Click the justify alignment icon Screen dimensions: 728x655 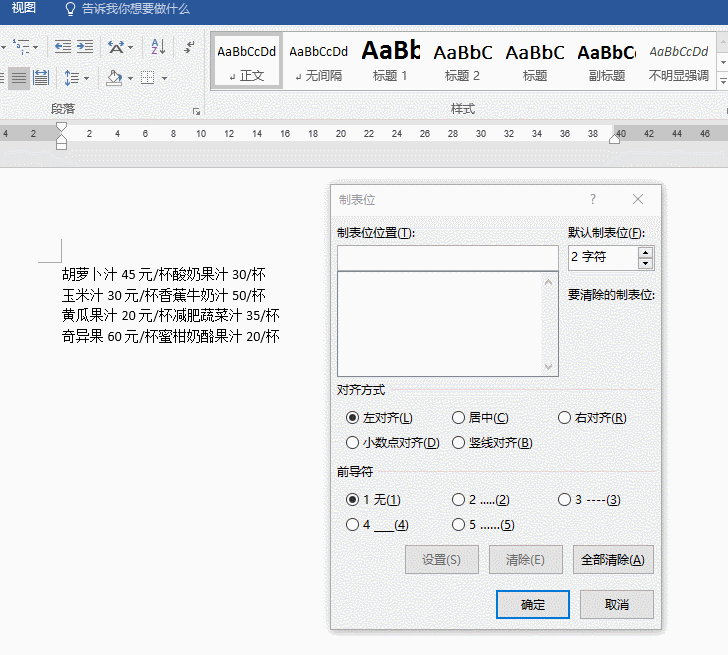[x=18, y=78]
